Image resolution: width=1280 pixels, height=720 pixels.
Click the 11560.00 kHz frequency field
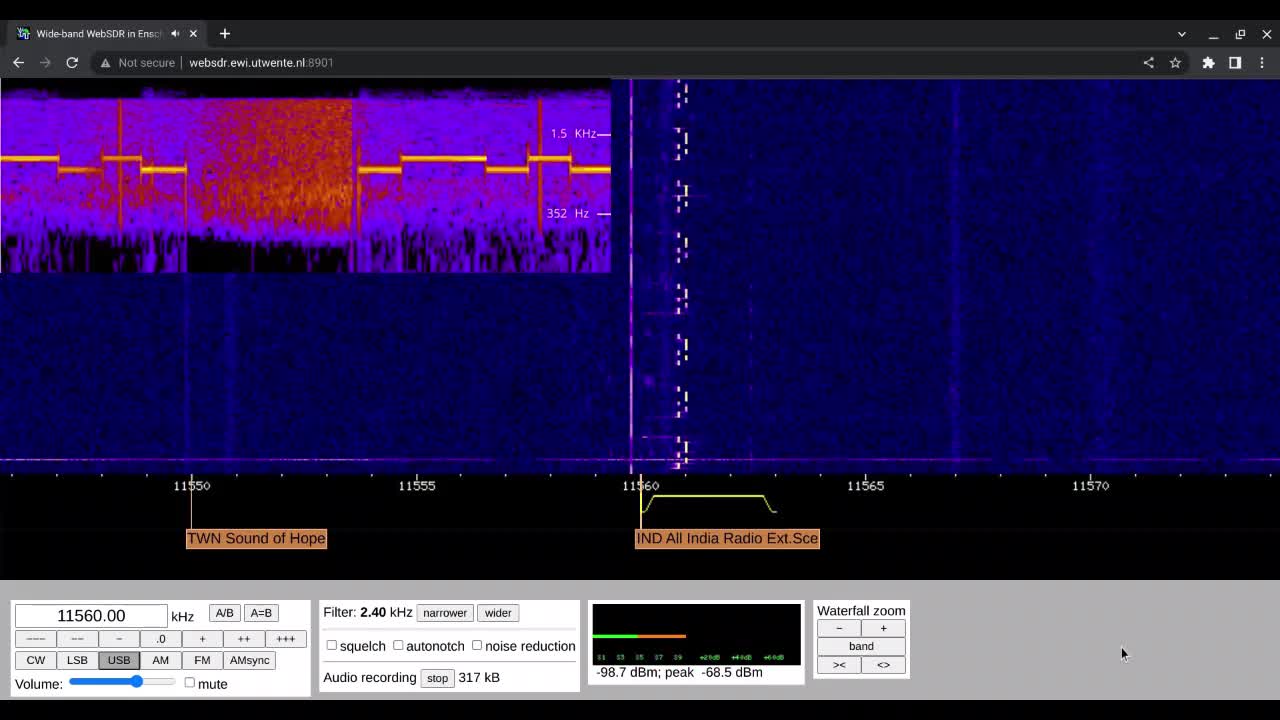pos(91,616)
